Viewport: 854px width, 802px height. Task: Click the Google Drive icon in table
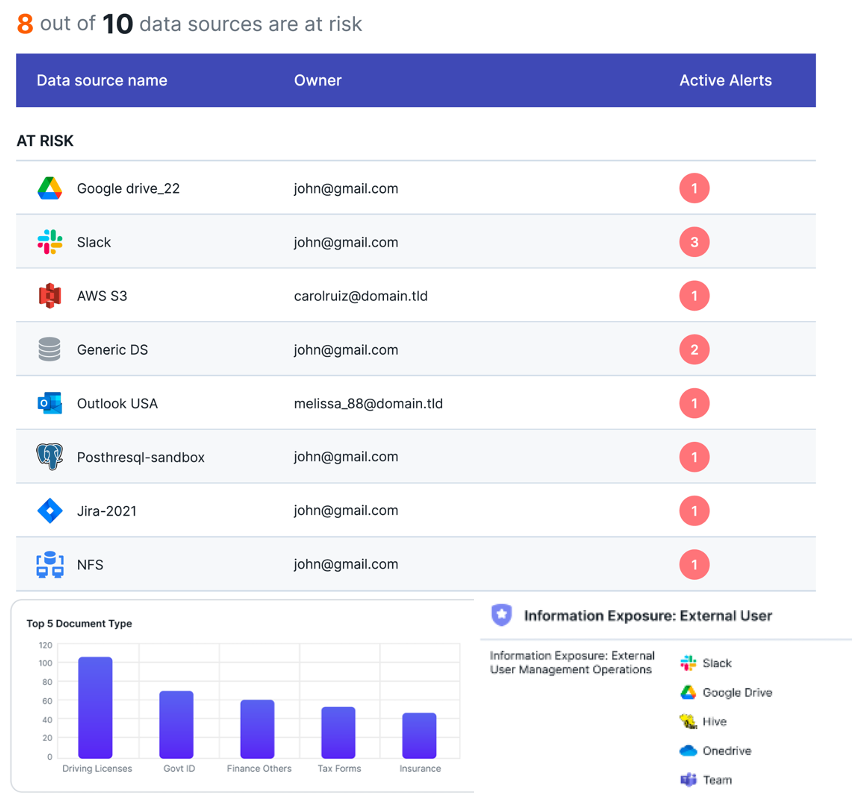click(50, 188)
